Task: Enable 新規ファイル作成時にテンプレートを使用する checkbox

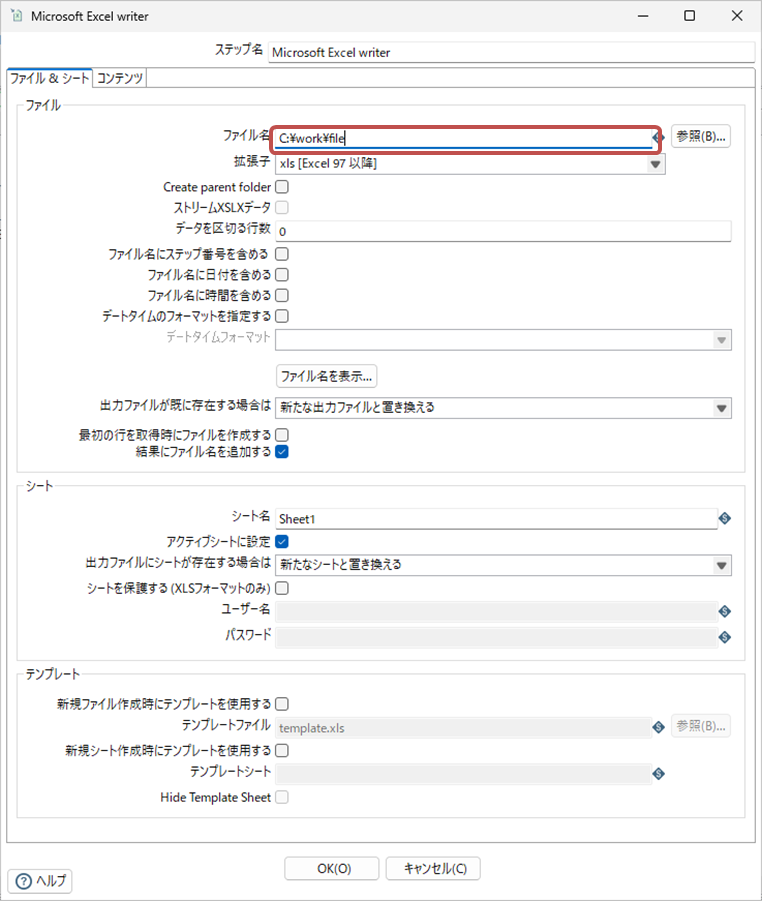Action: click(x=282, y=704)
